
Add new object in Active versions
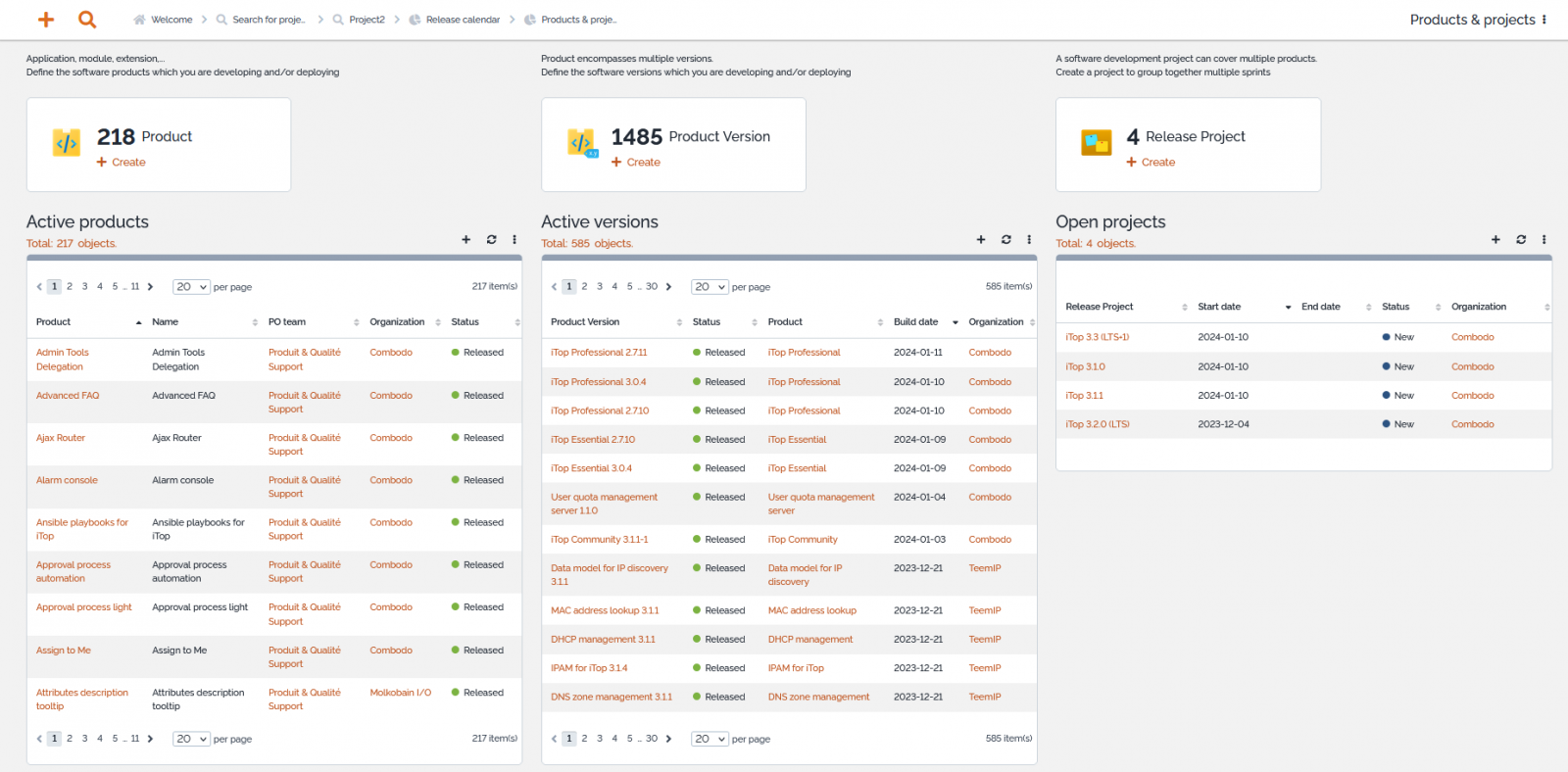pos(981,239)
